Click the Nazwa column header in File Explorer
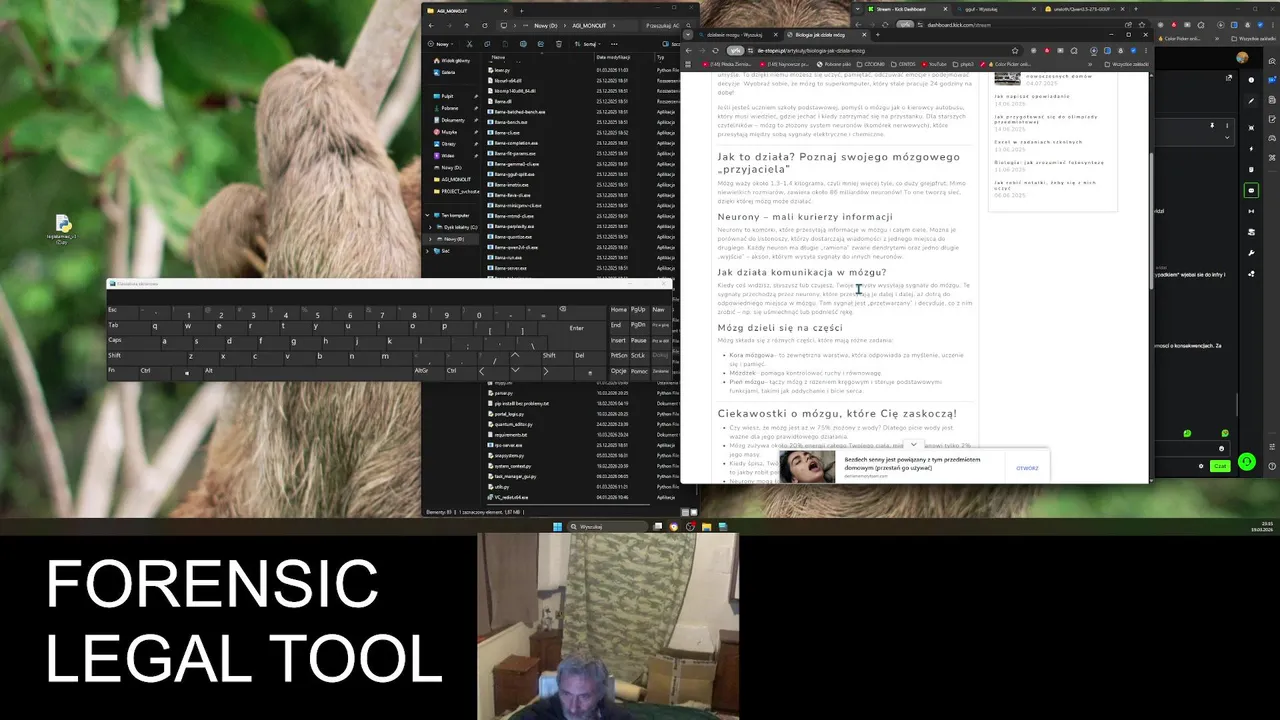The image size is (1280, 720). coord(498,57)
